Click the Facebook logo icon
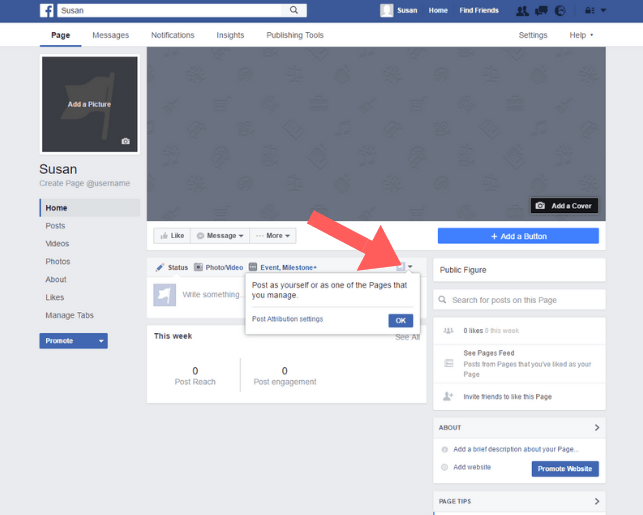The height and width of the screenshot is (515, 643). 46,10
